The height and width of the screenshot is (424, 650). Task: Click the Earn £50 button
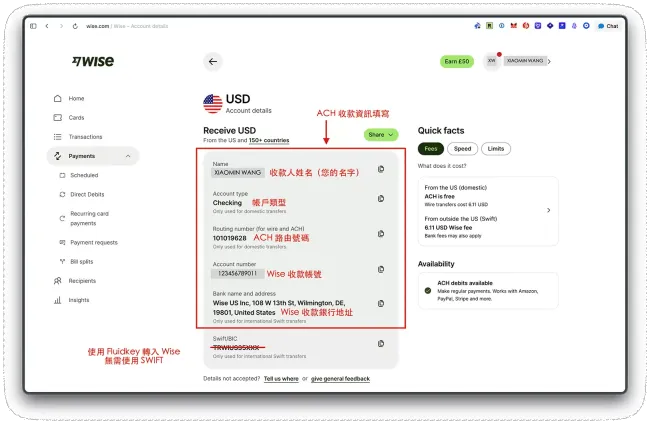[x=457, y=61]
